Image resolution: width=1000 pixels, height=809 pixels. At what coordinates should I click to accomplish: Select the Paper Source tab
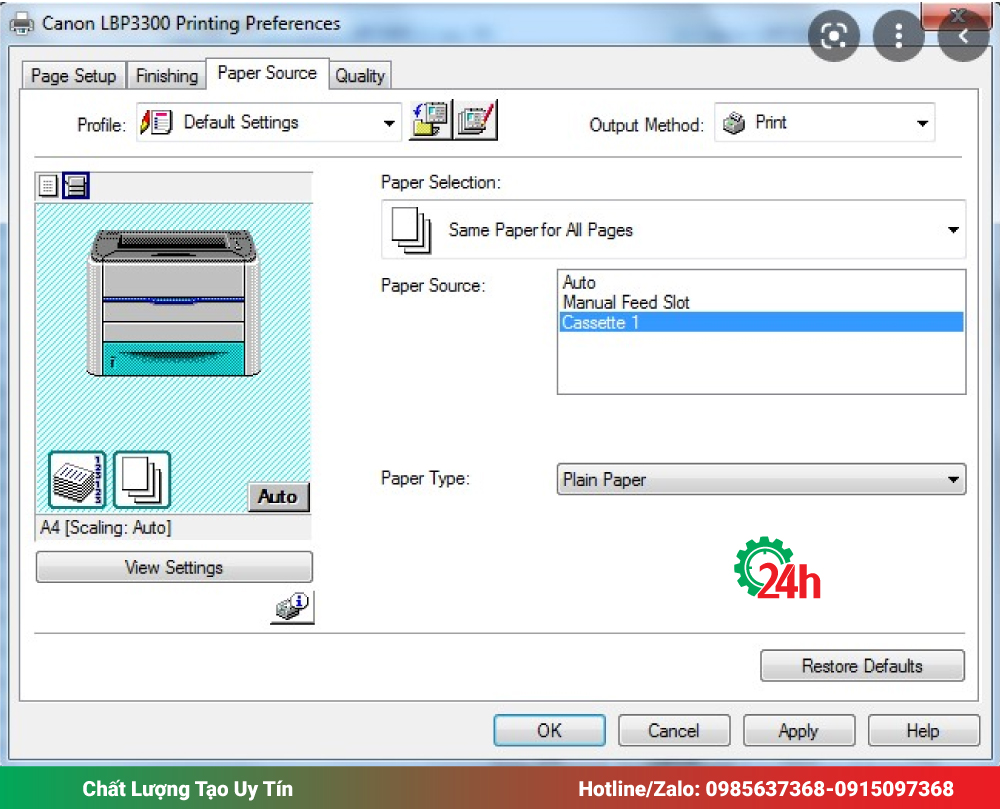point(267,73)
